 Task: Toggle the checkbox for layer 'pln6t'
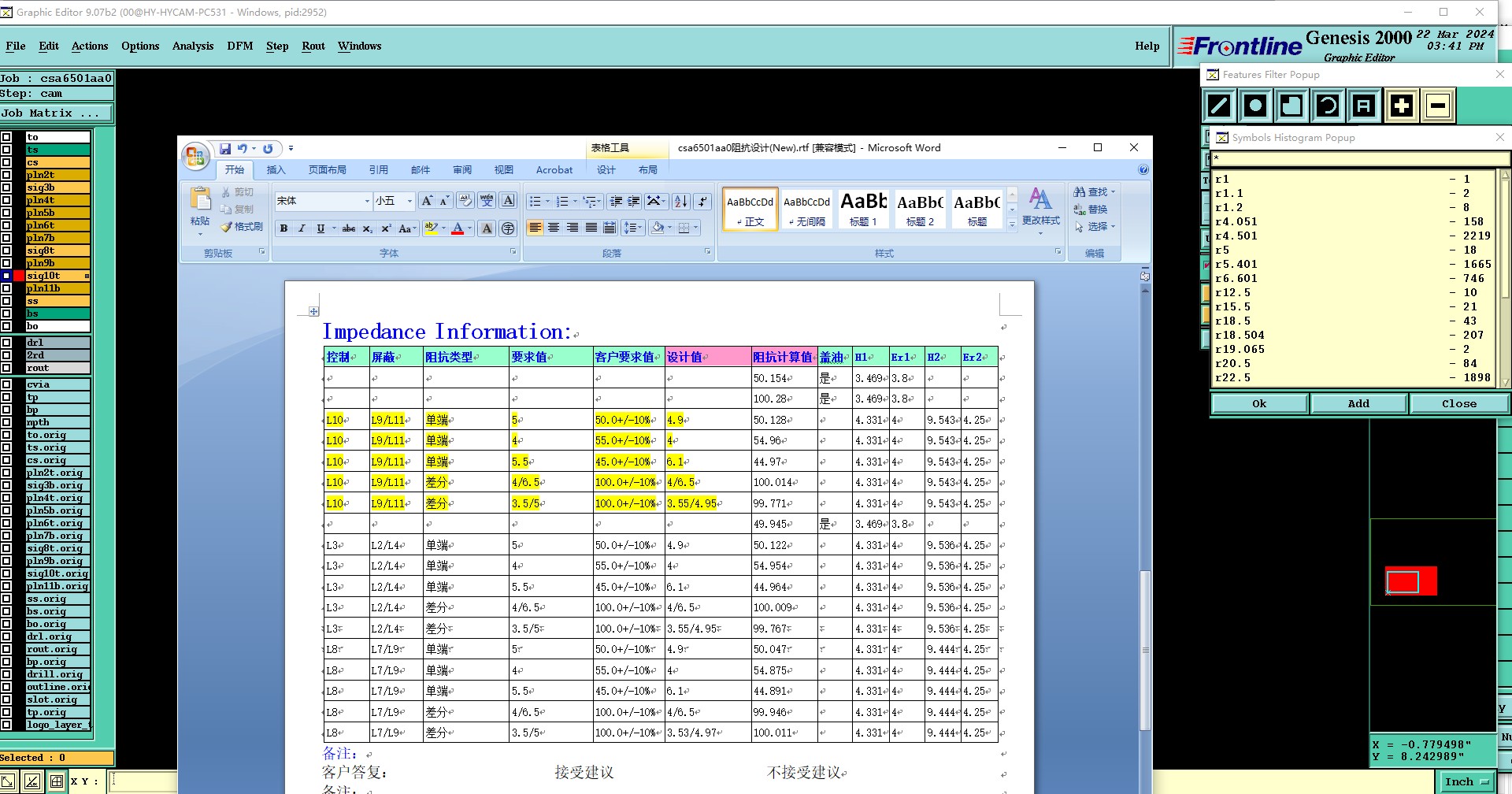[x=6, y=225]
